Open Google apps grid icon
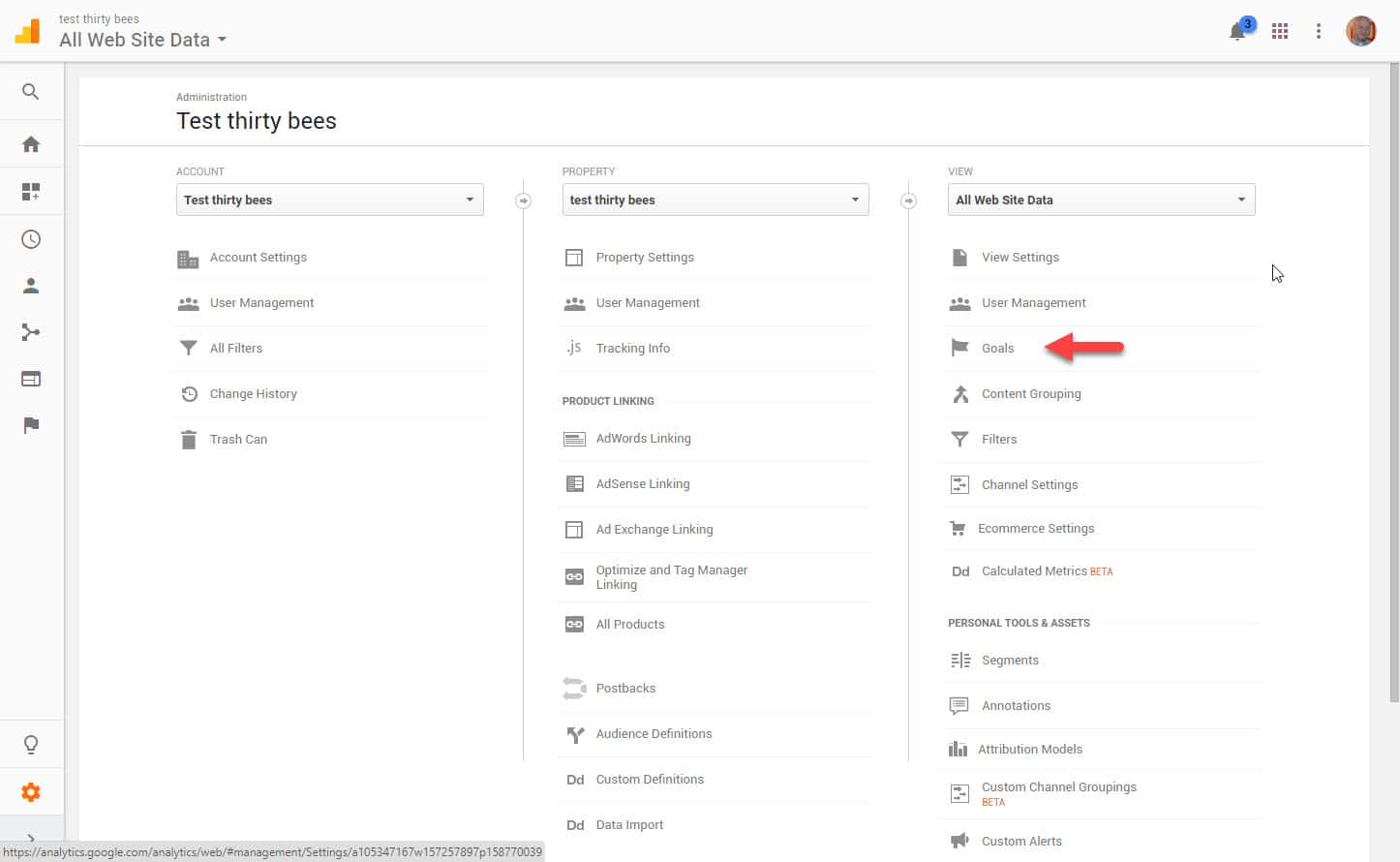1400x862 pixels. [x=1280, y=31]
